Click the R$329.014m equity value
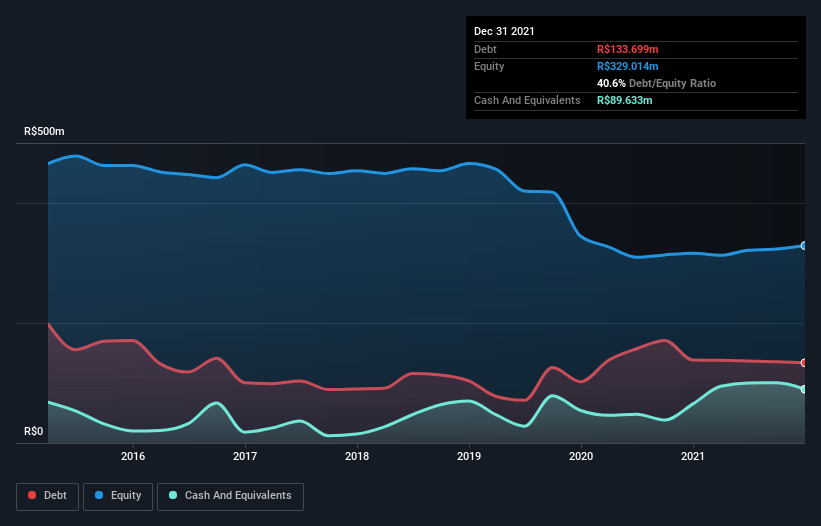The width and height of the screenshot is (821, 526). [628, 66]
